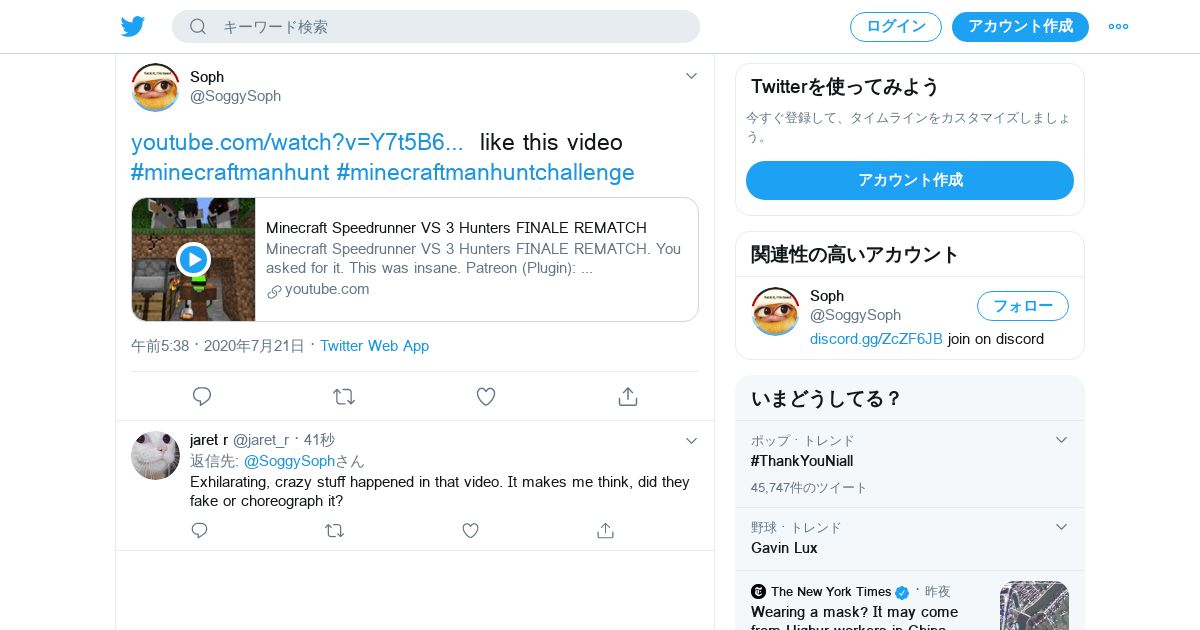The width and height of the screenshot is (1200, 630).
Task: Open the discord.gg/ZcZF6JB link
Action: point(876,339)
